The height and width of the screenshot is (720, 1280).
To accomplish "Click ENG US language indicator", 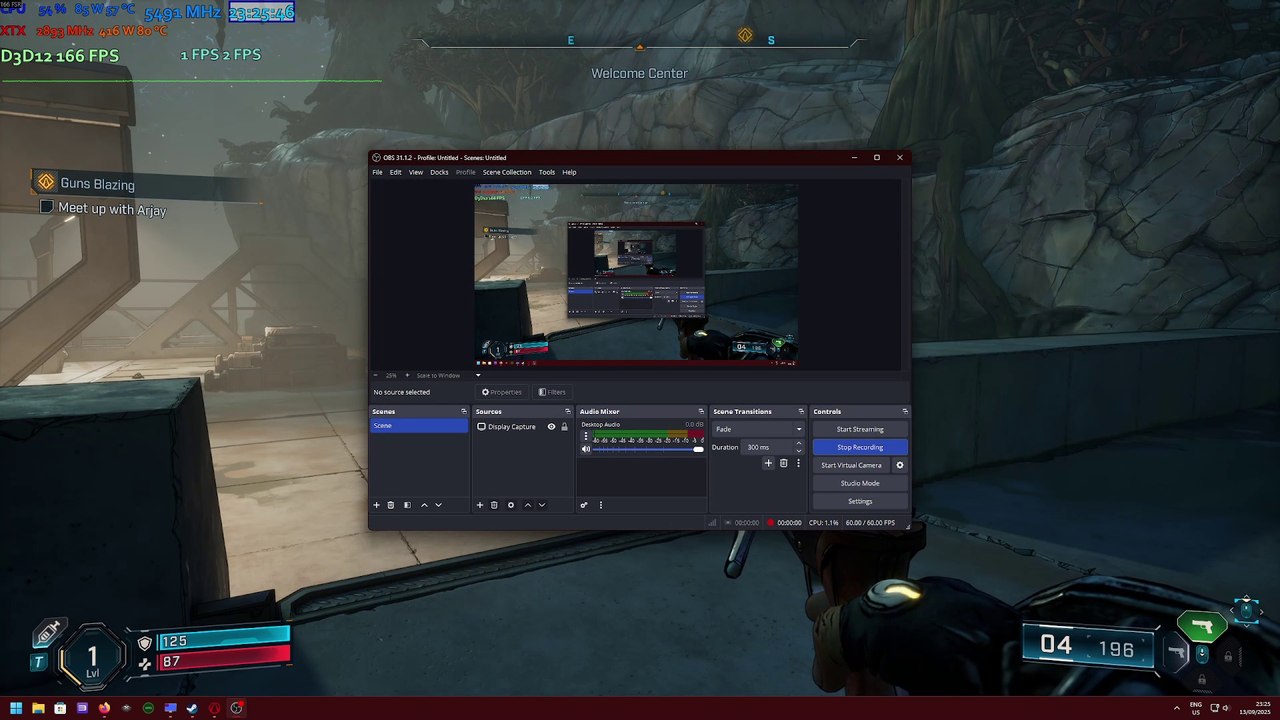I will pos(1196,708).
